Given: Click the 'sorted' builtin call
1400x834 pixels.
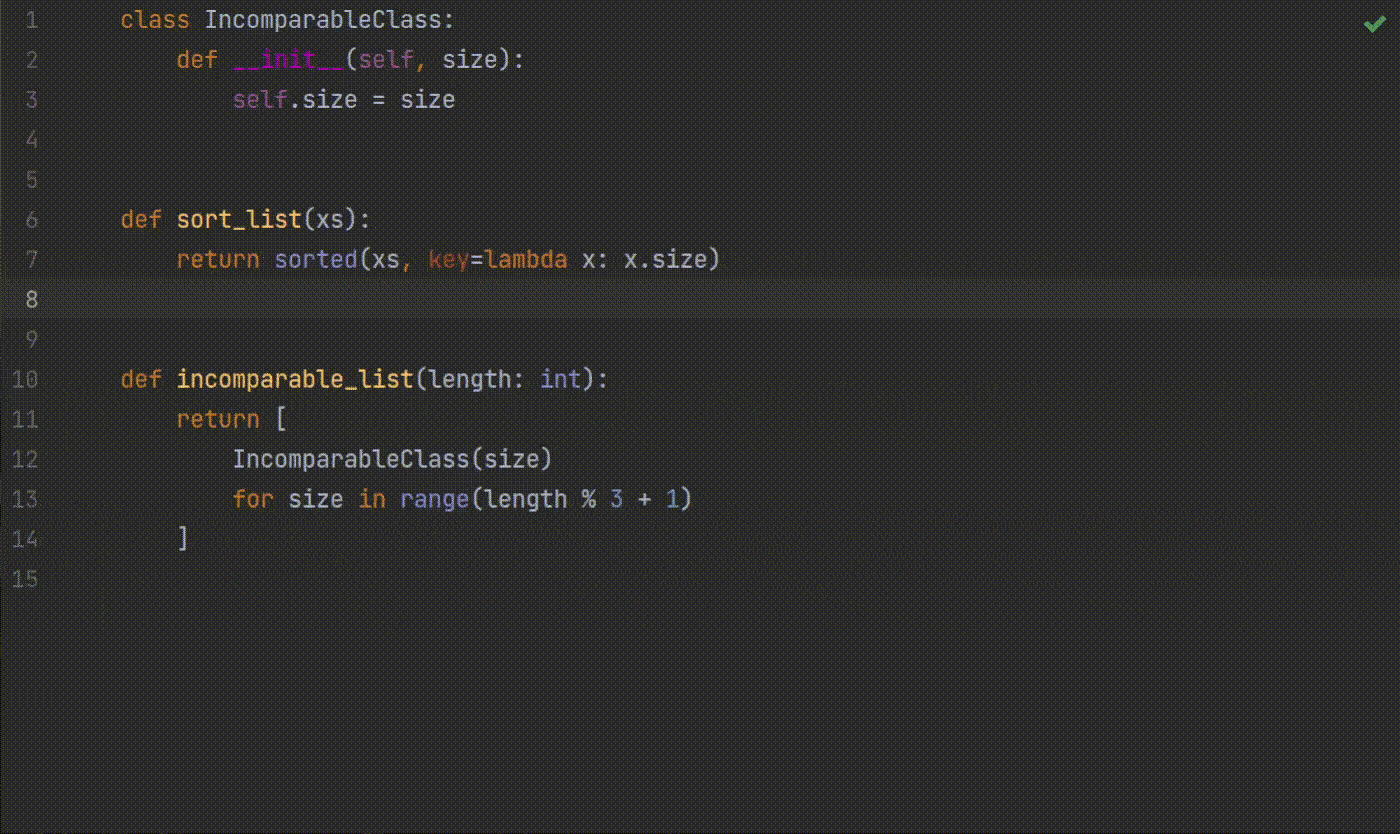Looking at the screenshot, I should [x=316, y=260].
